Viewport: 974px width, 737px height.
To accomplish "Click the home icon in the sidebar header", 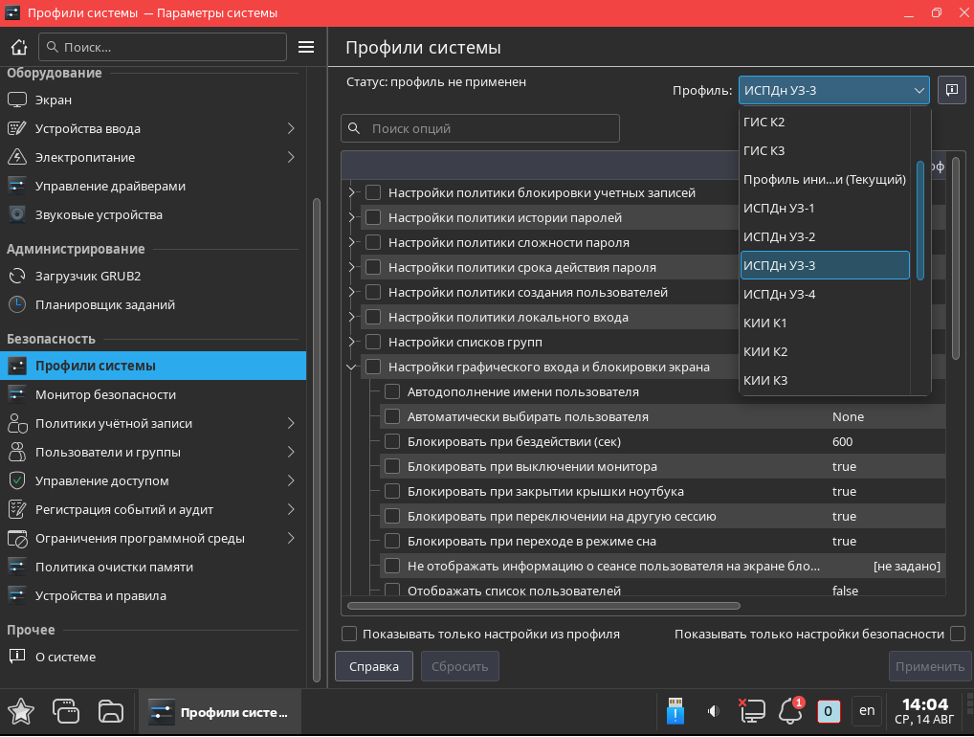I will (19, 47).
